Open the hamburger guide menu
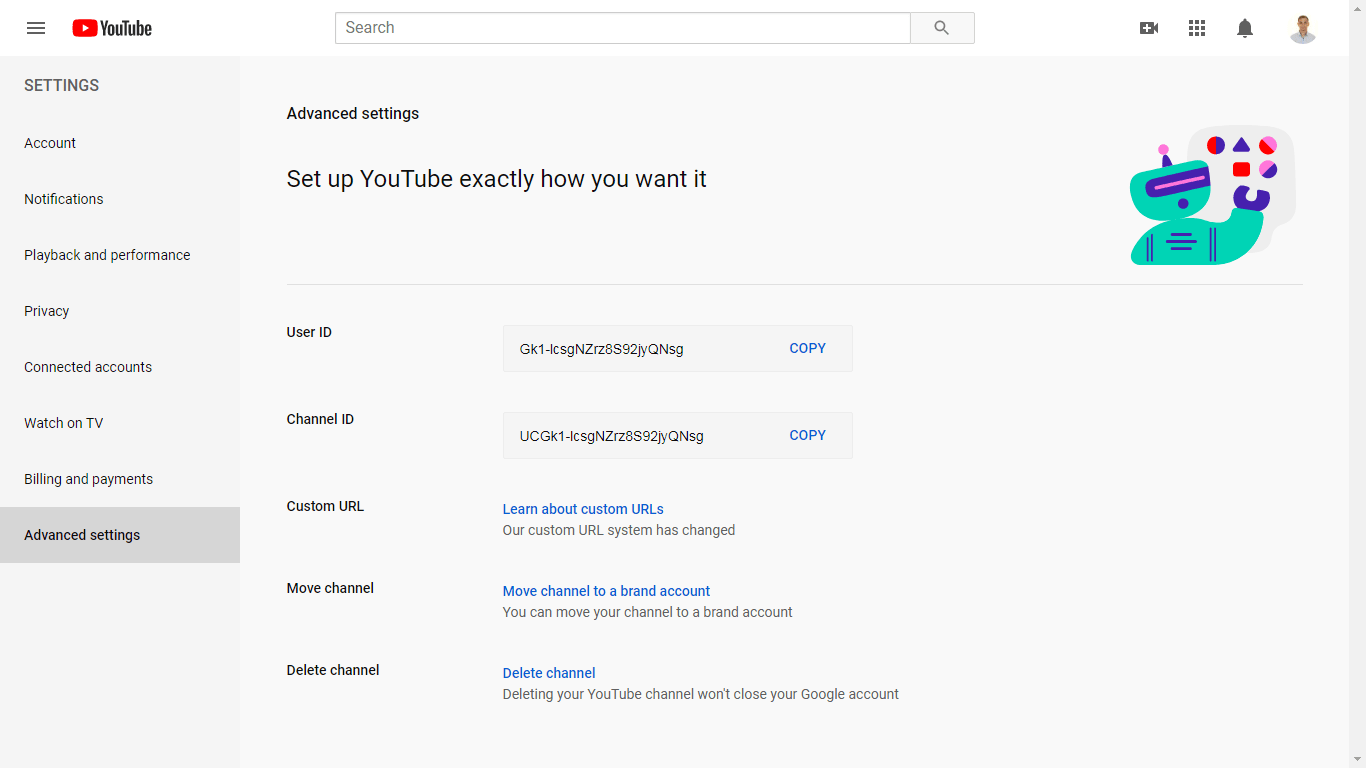This screenshot has height=768, width=1366. (36, 28)
